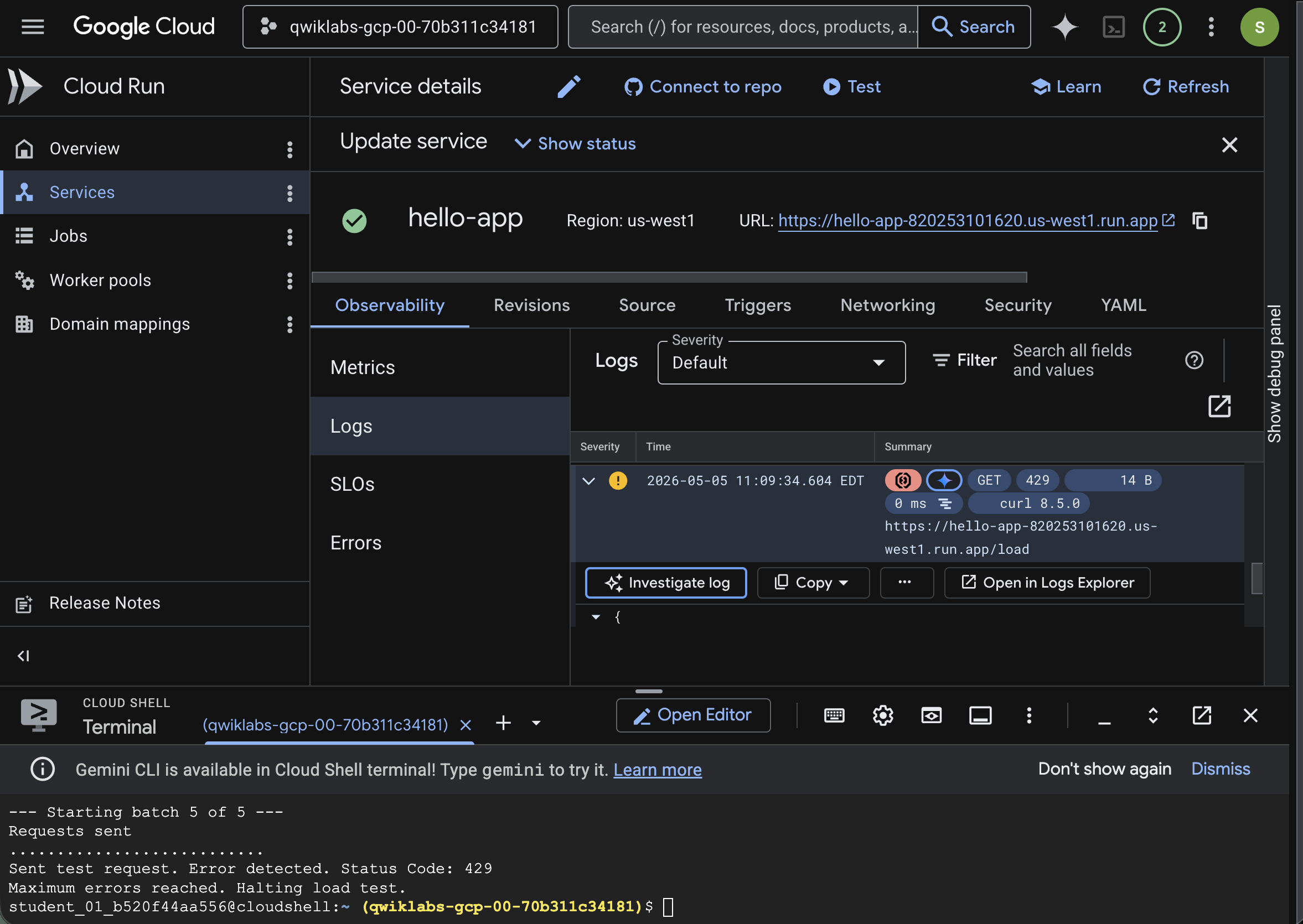Collapse the JSON payload disclosure triangle

[x=596, y=617]
